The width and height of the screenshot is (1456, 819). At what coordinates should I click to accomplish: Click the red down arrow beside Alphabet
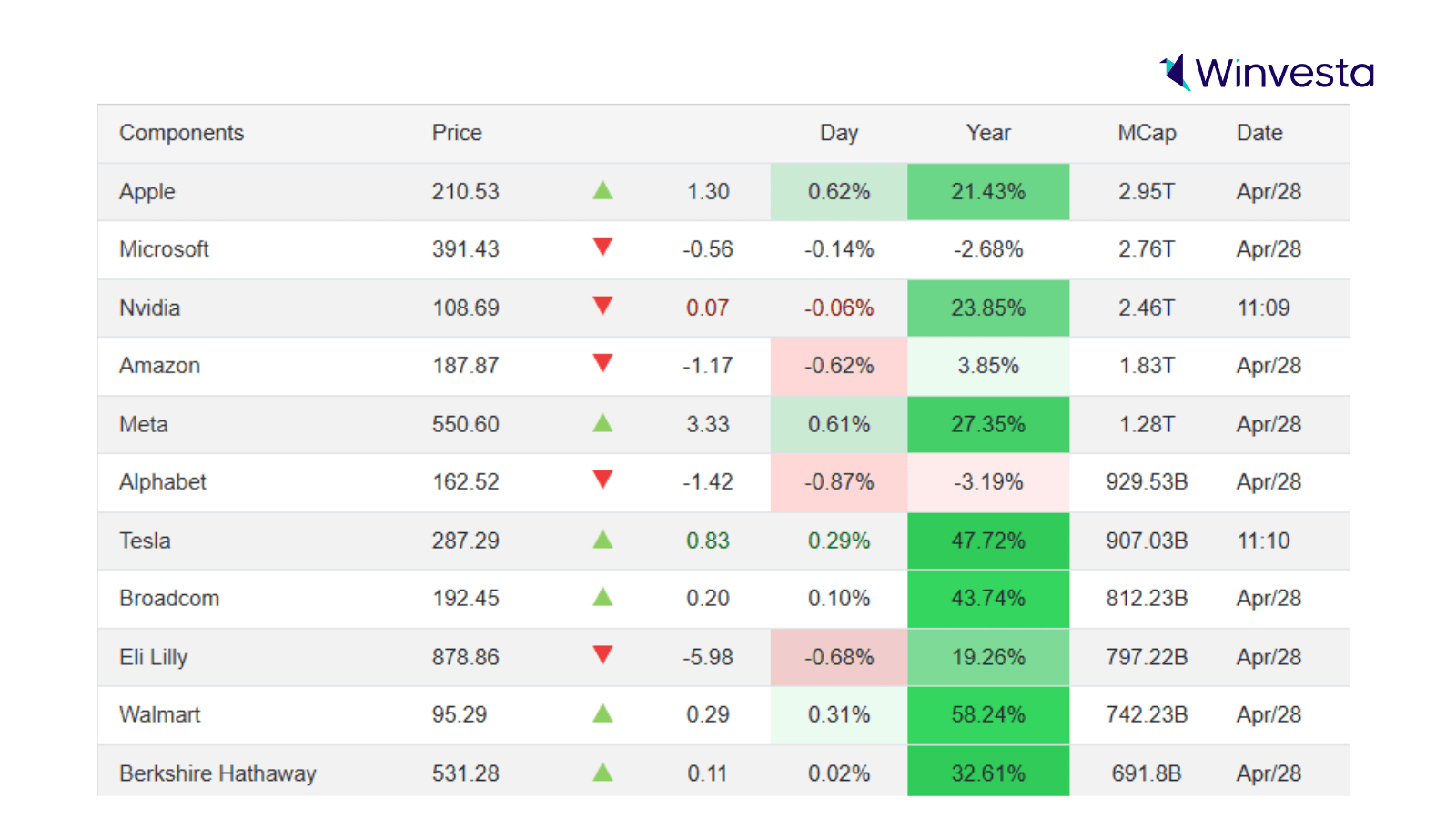[x=602, y=480]
